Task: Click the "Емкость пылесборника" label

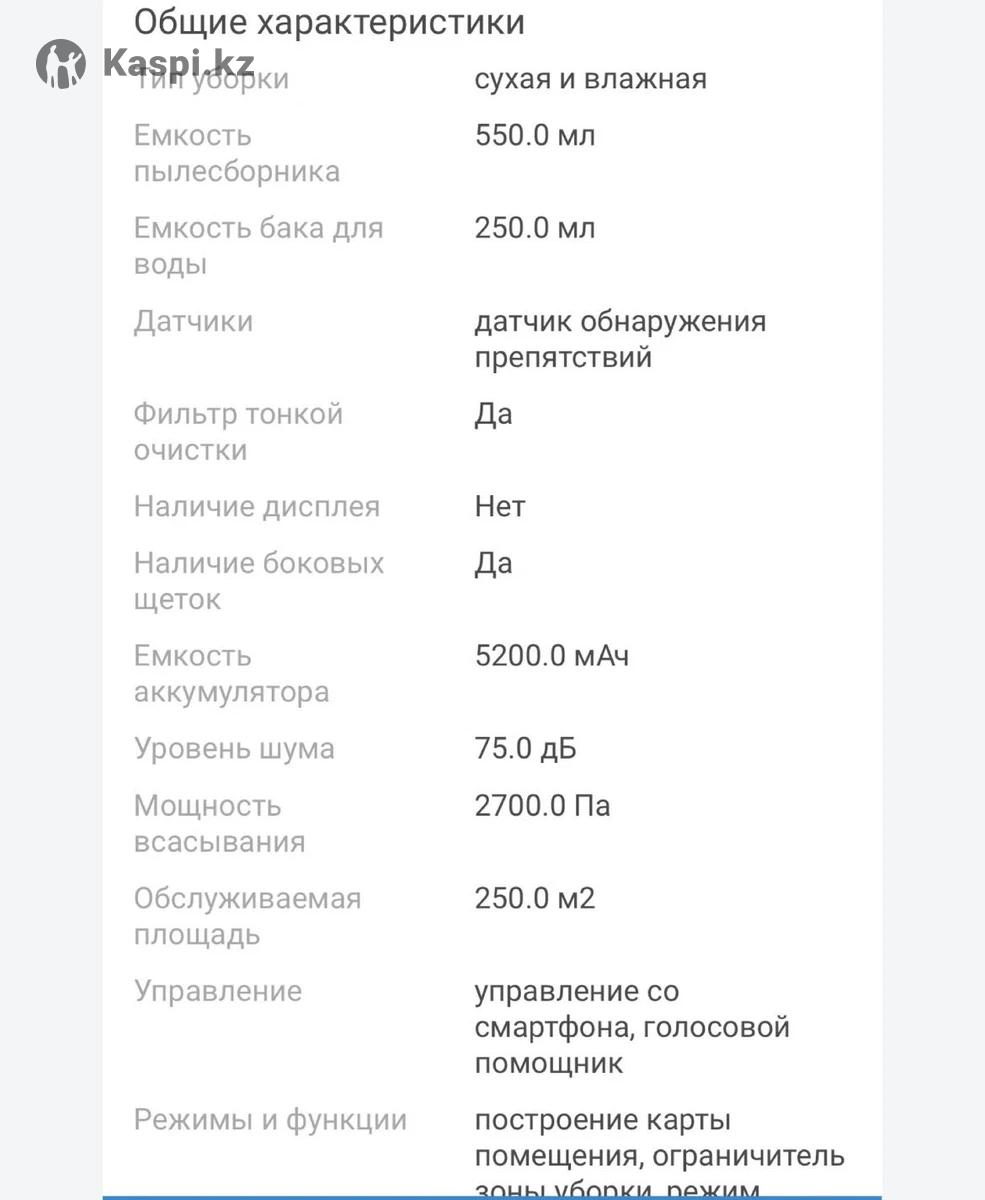Action: click(x=236, y=153)
